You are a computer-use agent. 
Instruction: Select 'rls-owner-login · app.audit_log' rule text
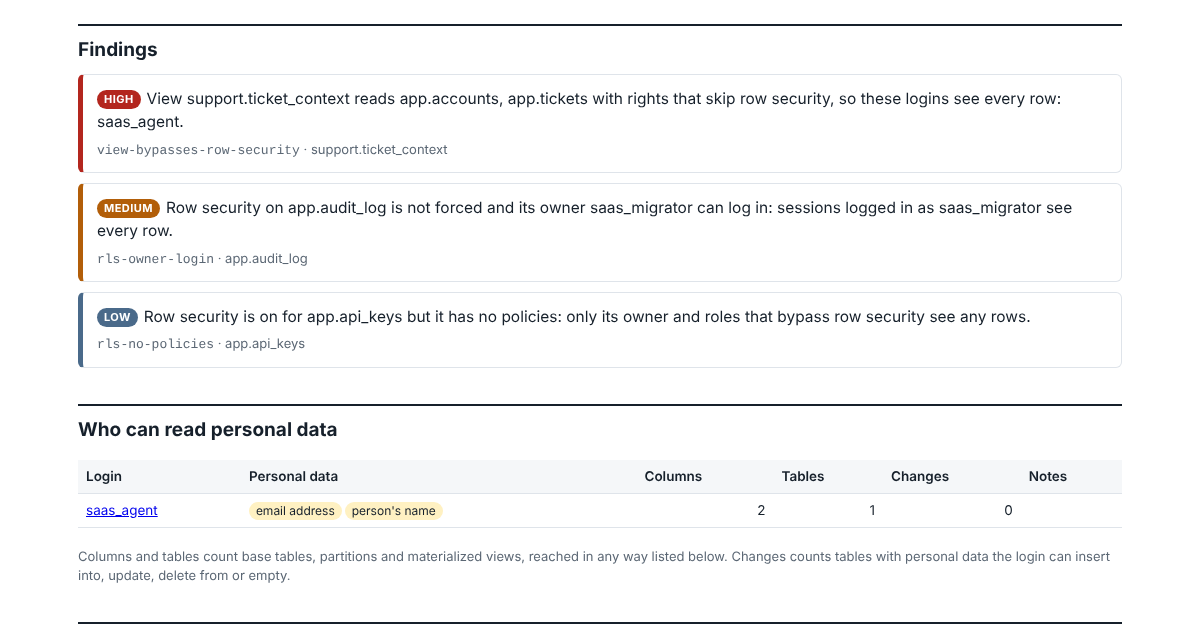coord(202,258)
